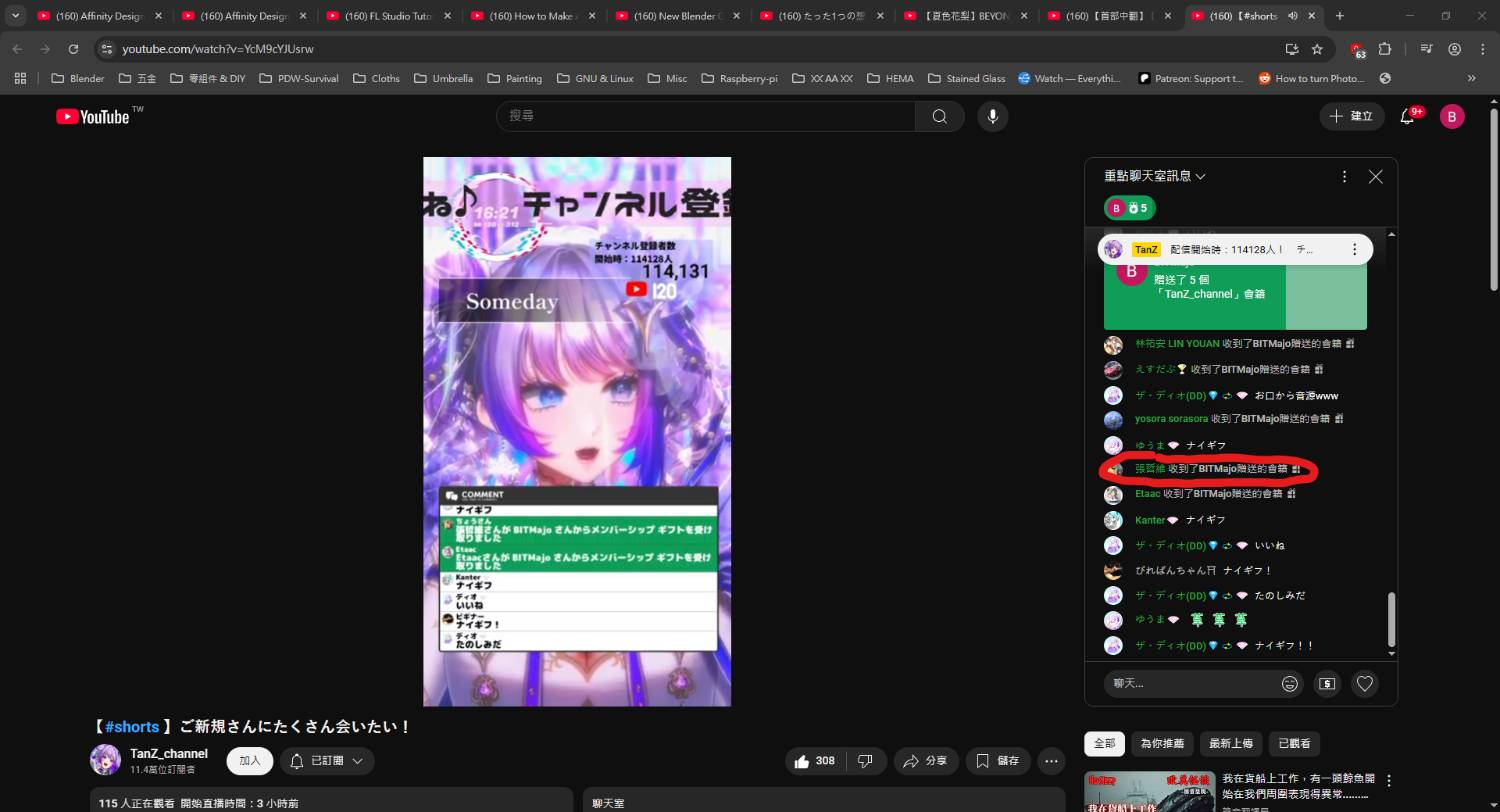Open Chrome extensions puzzle icon
This screenshot has width=1500, height=812.
tap(1385, 49)
